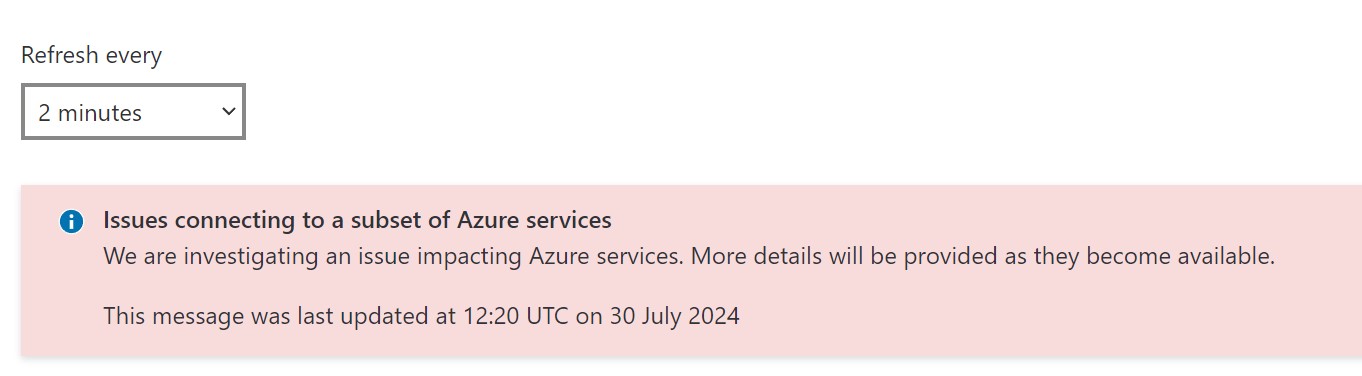Focus the grey-bordered refresh interval box
Screen dimensions: 1362x376
click(133, 112)
